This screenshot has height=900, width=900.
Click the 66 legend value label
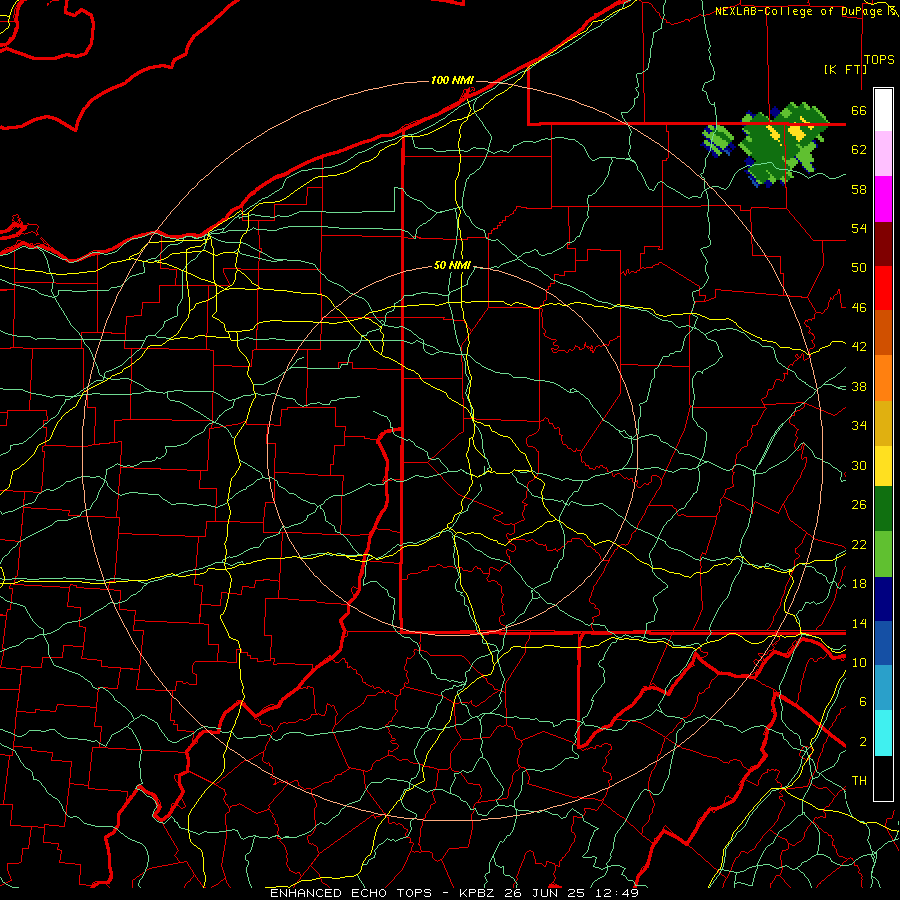tap(859, 110)
